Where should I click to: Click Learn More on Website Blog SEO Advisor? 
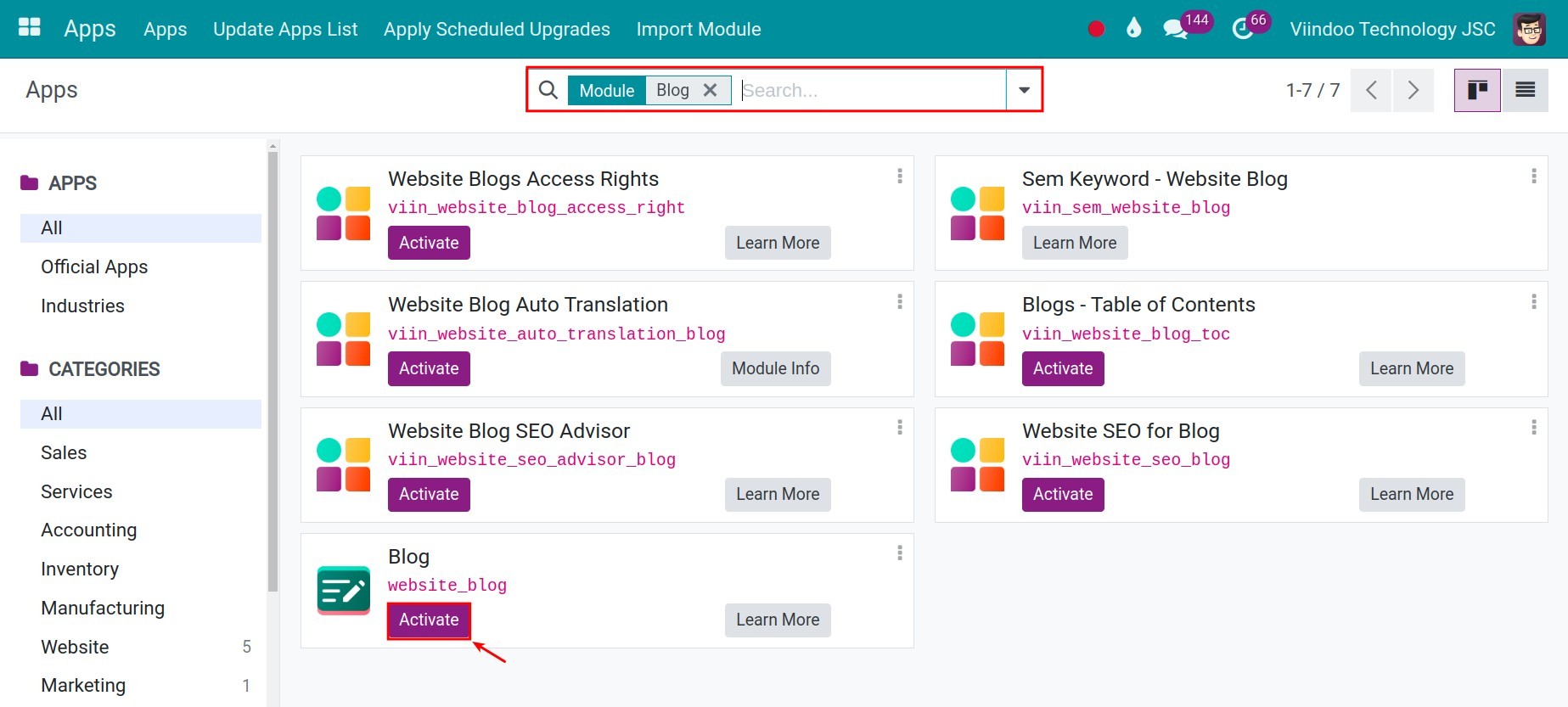[778, 494]
